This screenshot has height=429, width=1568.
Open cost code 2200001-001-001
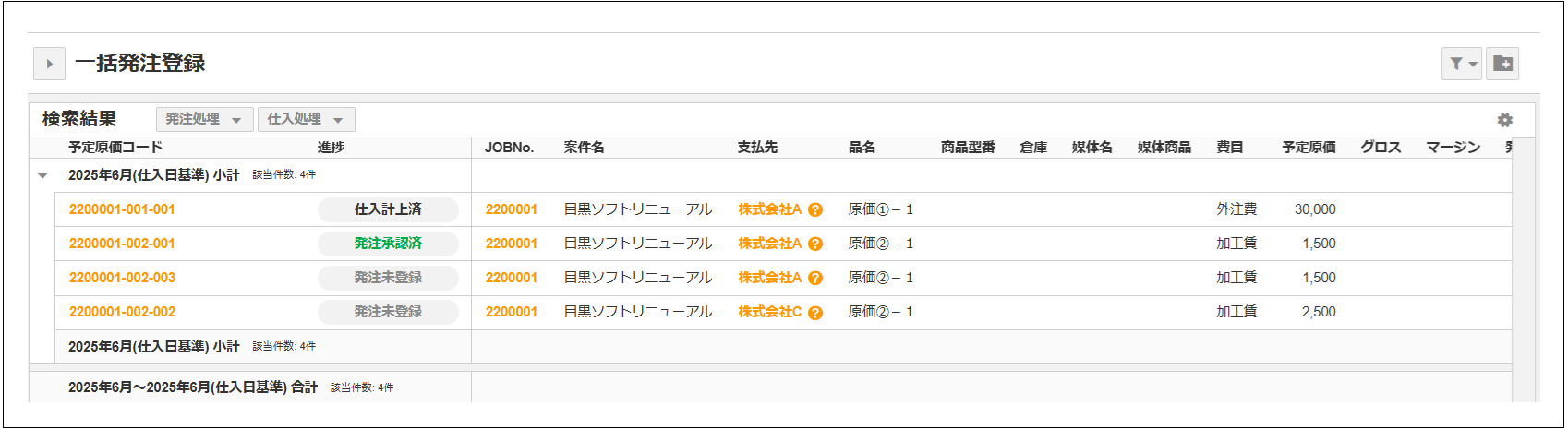tap(122, 209)
